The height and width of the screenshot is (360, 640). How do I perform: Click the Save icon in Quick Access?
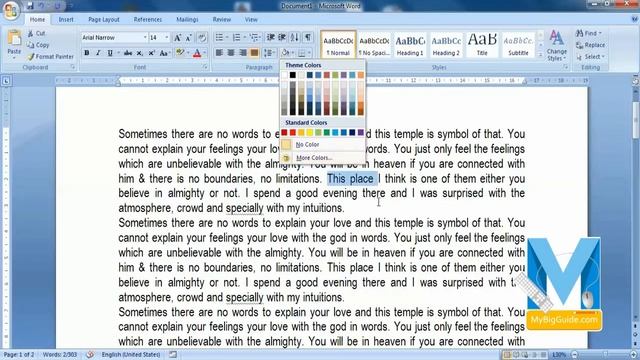pyautogui.click(x=30, y=6)
